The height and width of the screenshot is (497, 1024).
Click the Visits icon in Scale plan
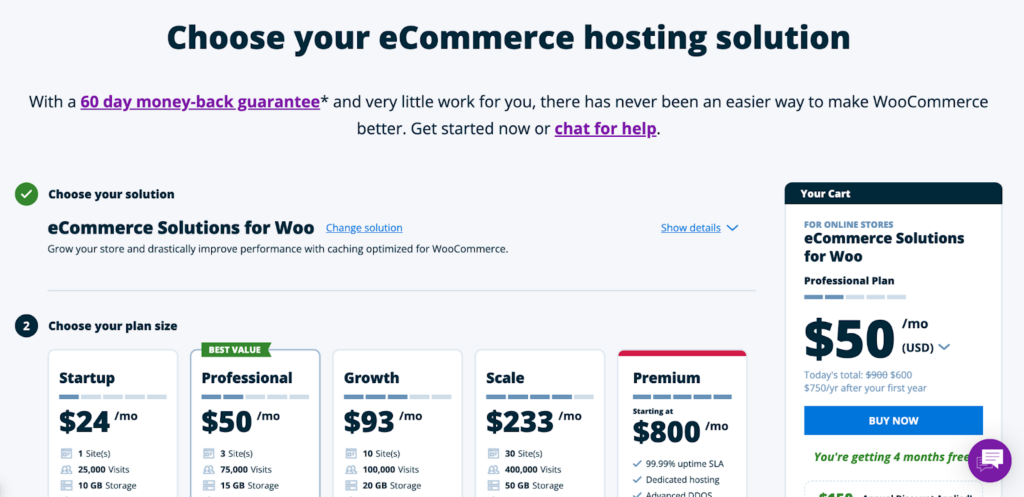493,470
